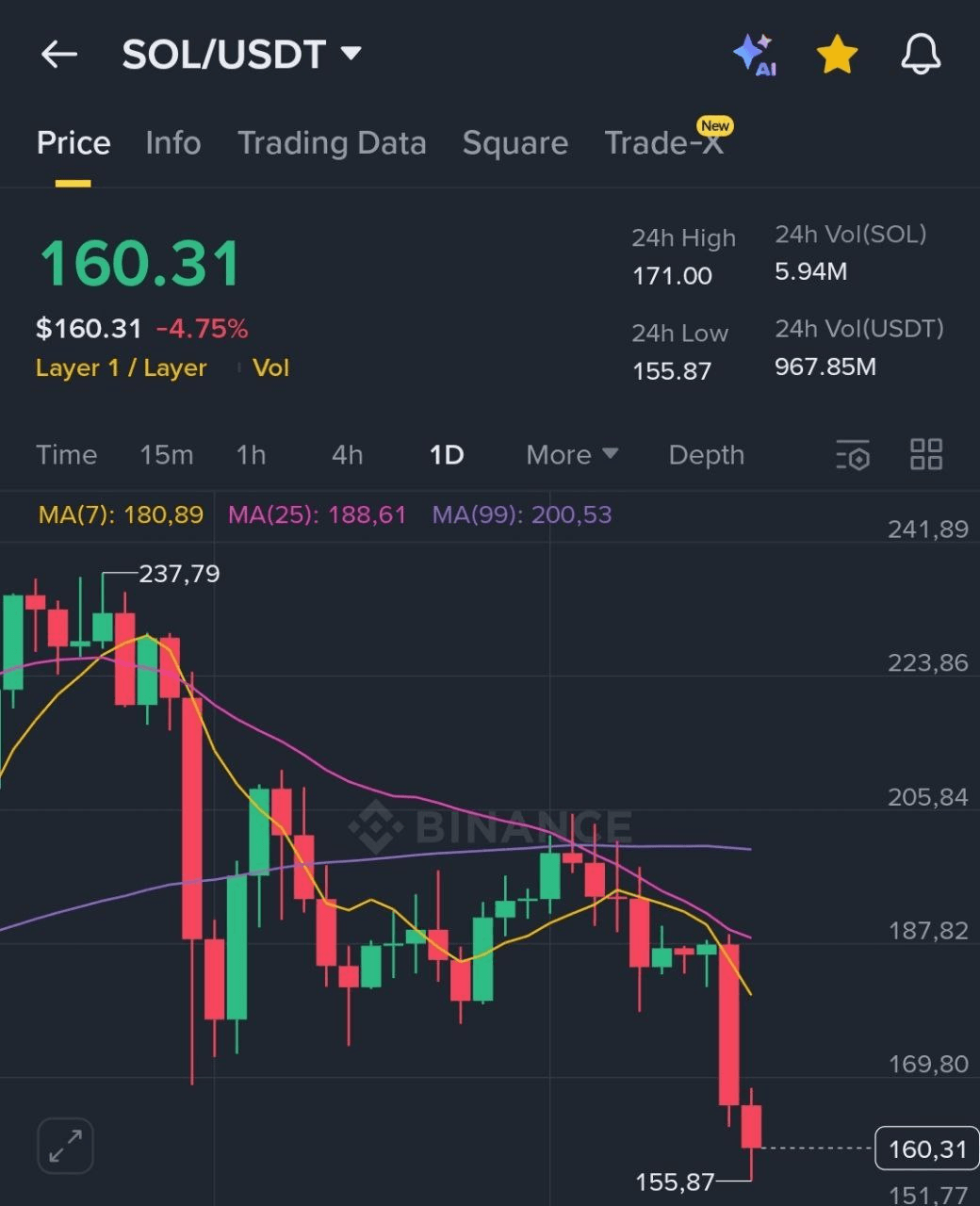Click the MA(7) yellow indicator label
The height and width of the screenshot is (1206, 980).
[x=121, y=515]
